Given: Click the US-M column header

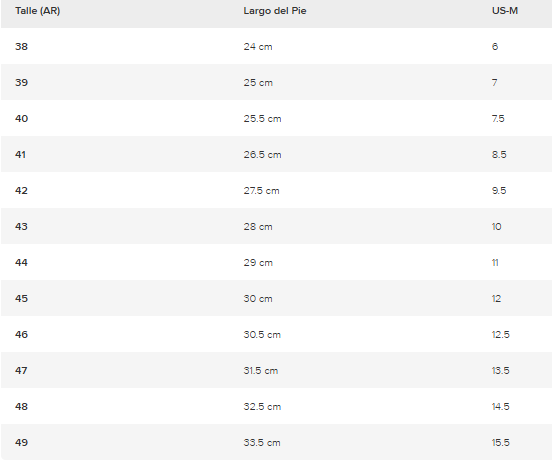Looking at the screenshot, I should 505,11.
